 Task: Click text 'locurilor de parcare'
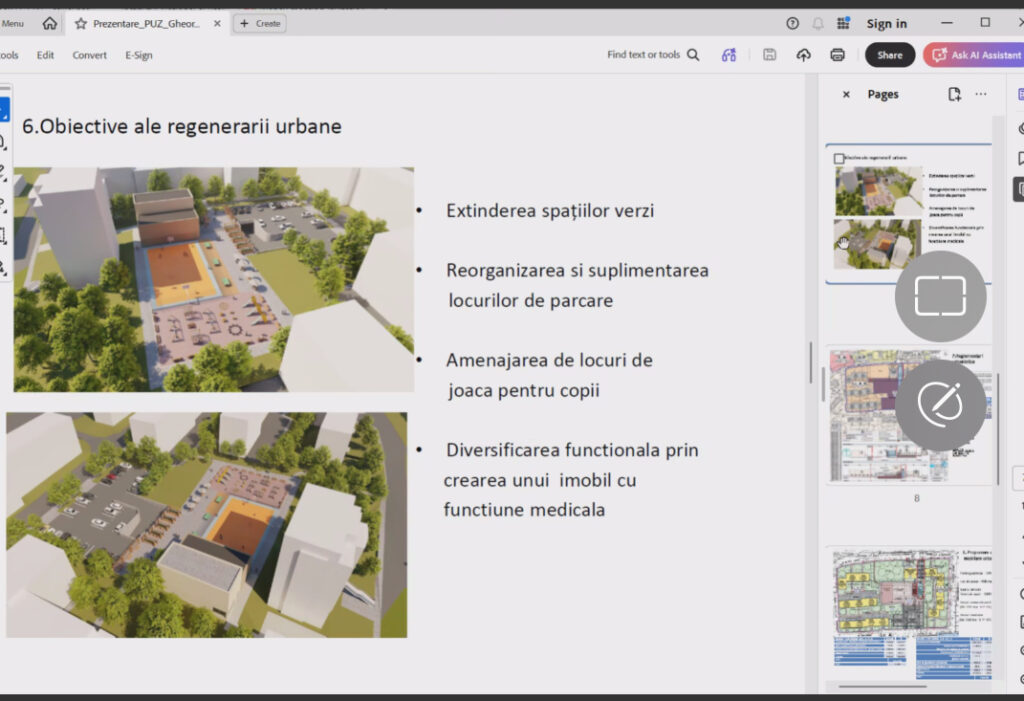tap(530, 301)
